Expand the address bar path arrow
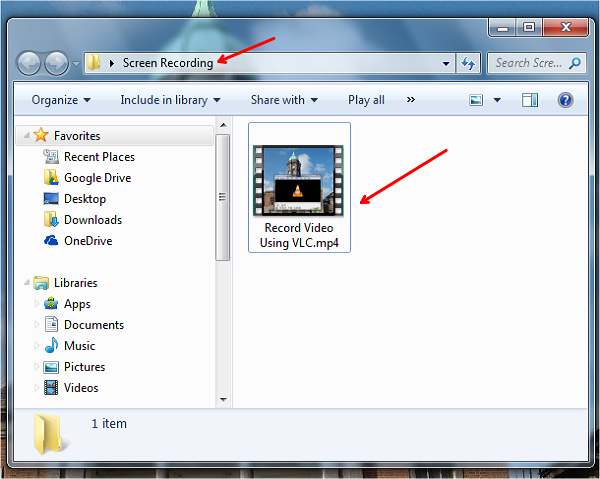 coord(112,63)
